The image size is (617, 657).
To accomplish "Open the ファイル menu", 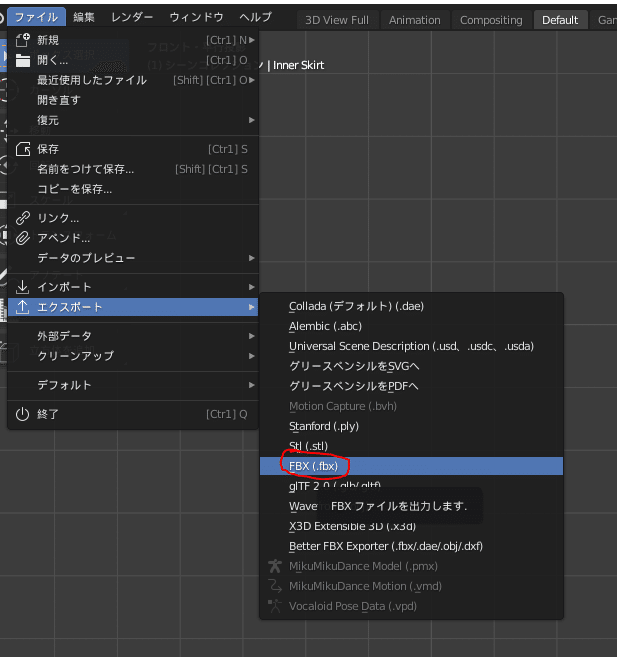I will point(36,17).
